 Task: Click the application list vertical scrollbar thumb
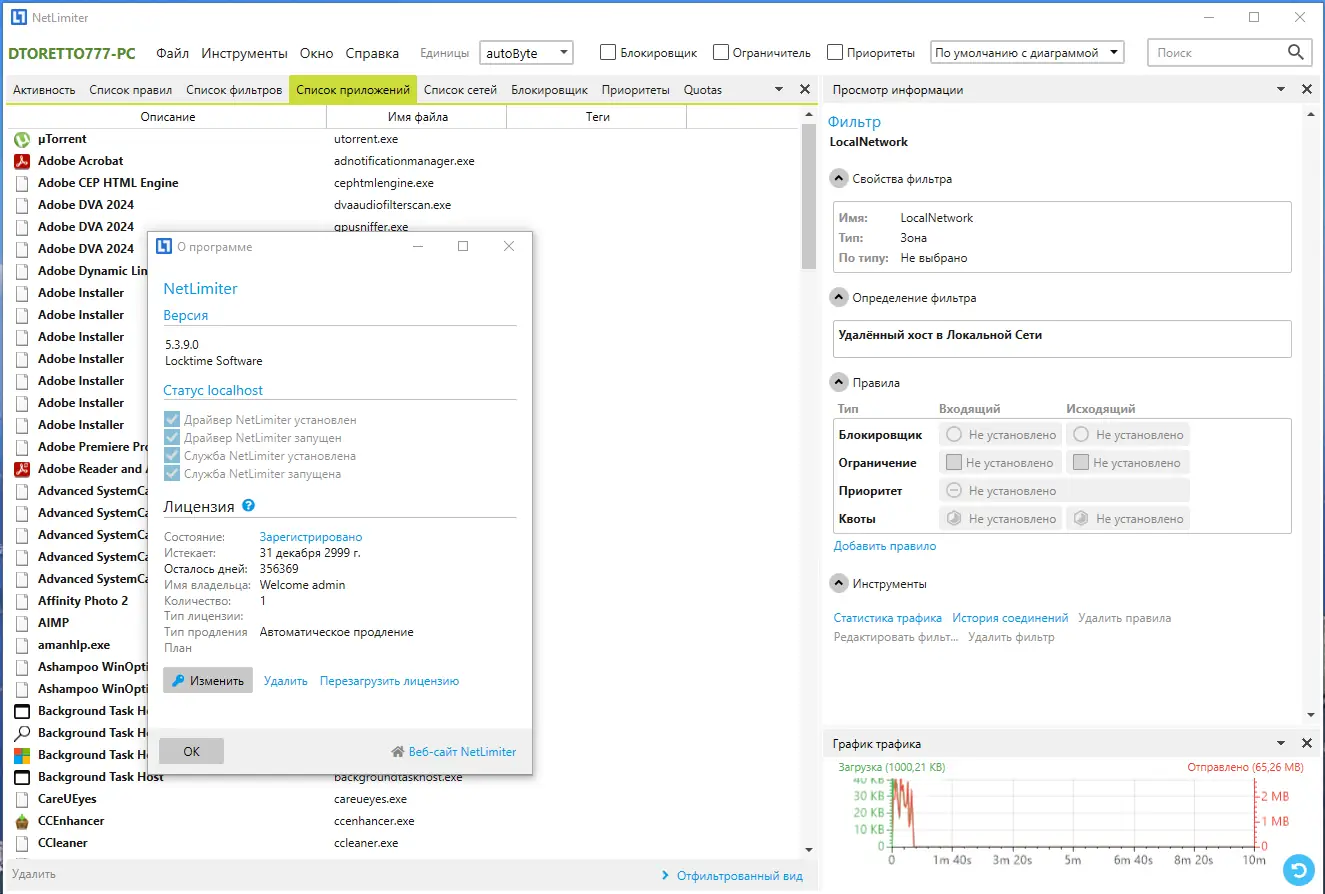[810, 197]
